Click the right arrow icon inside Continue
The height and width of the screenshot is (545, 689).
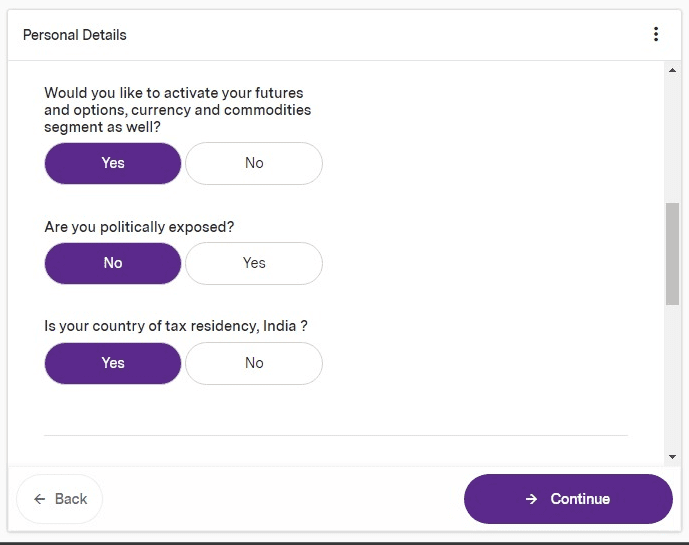tap(532, 499)
